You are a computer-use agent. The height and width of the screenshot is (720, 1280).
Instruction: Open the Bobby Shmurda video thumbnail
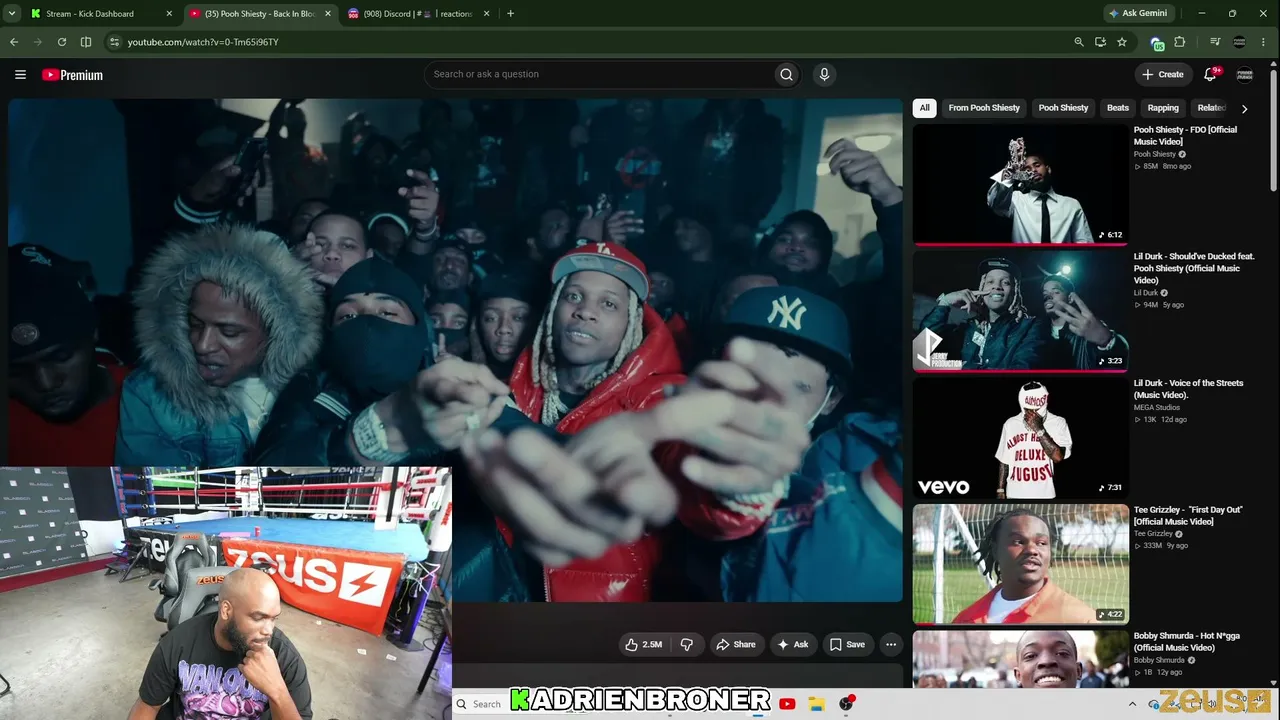[1020, 659]
